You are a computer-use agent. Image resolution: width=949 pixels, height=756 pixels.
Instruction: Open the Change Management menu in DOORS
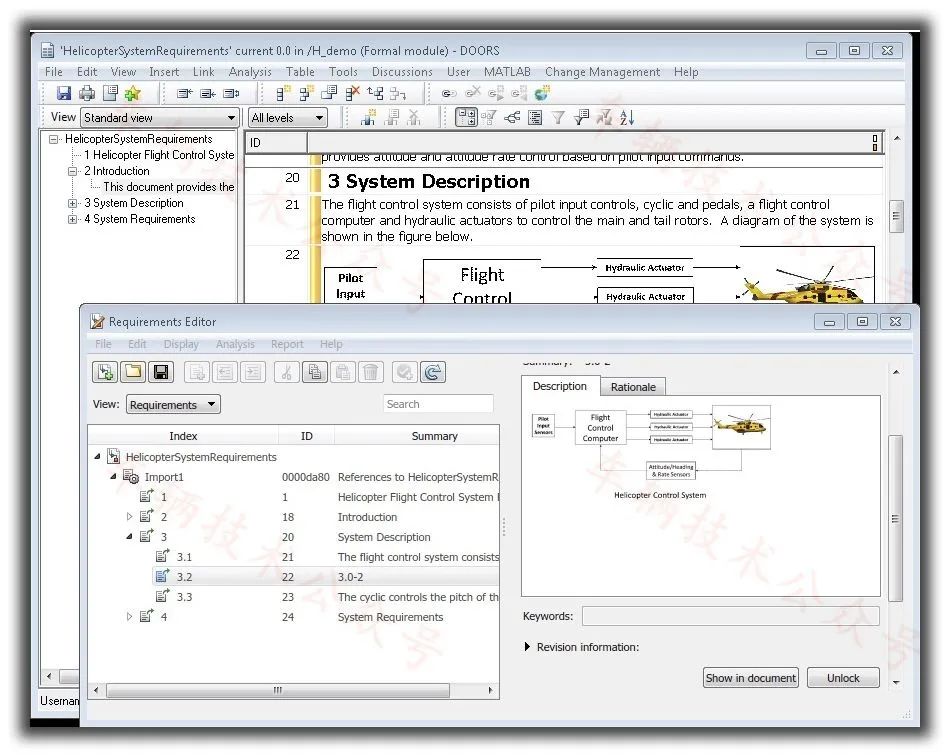click(602, 72)
